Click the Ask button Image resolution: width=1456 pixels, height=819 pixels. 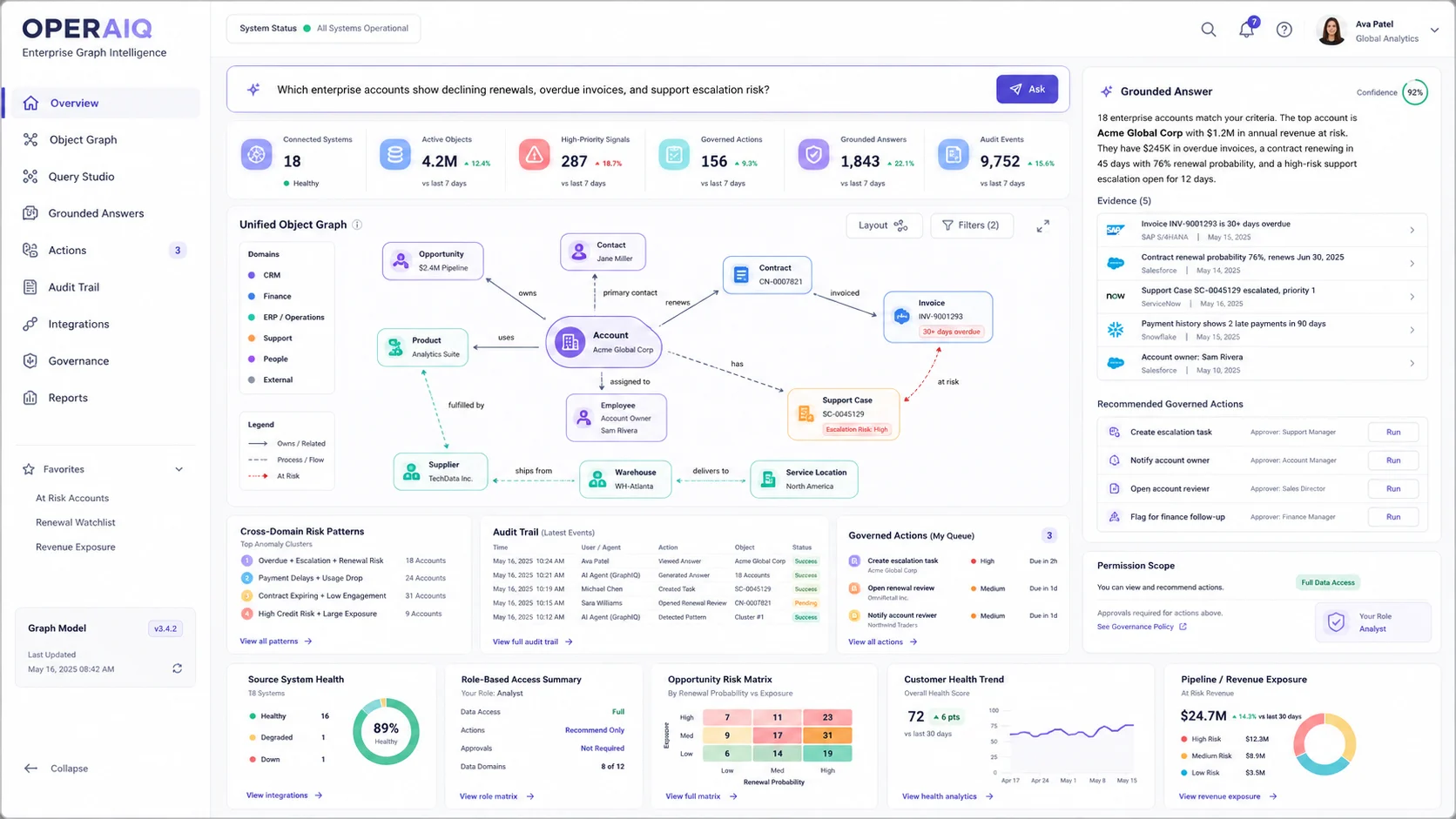(x=1028, y=89)
